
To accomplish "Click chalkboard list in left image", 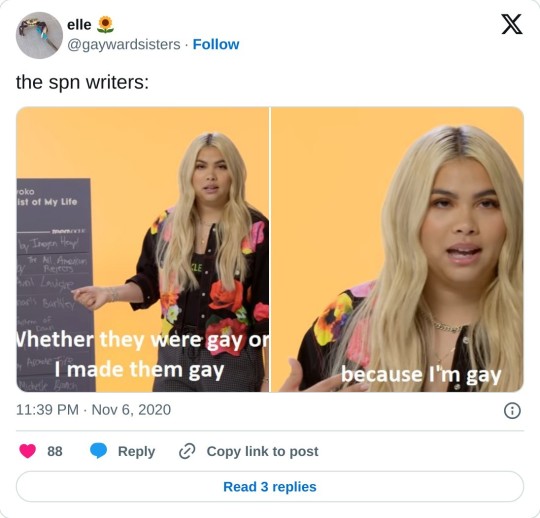I will pyautogui.click(x=55, y=285).
